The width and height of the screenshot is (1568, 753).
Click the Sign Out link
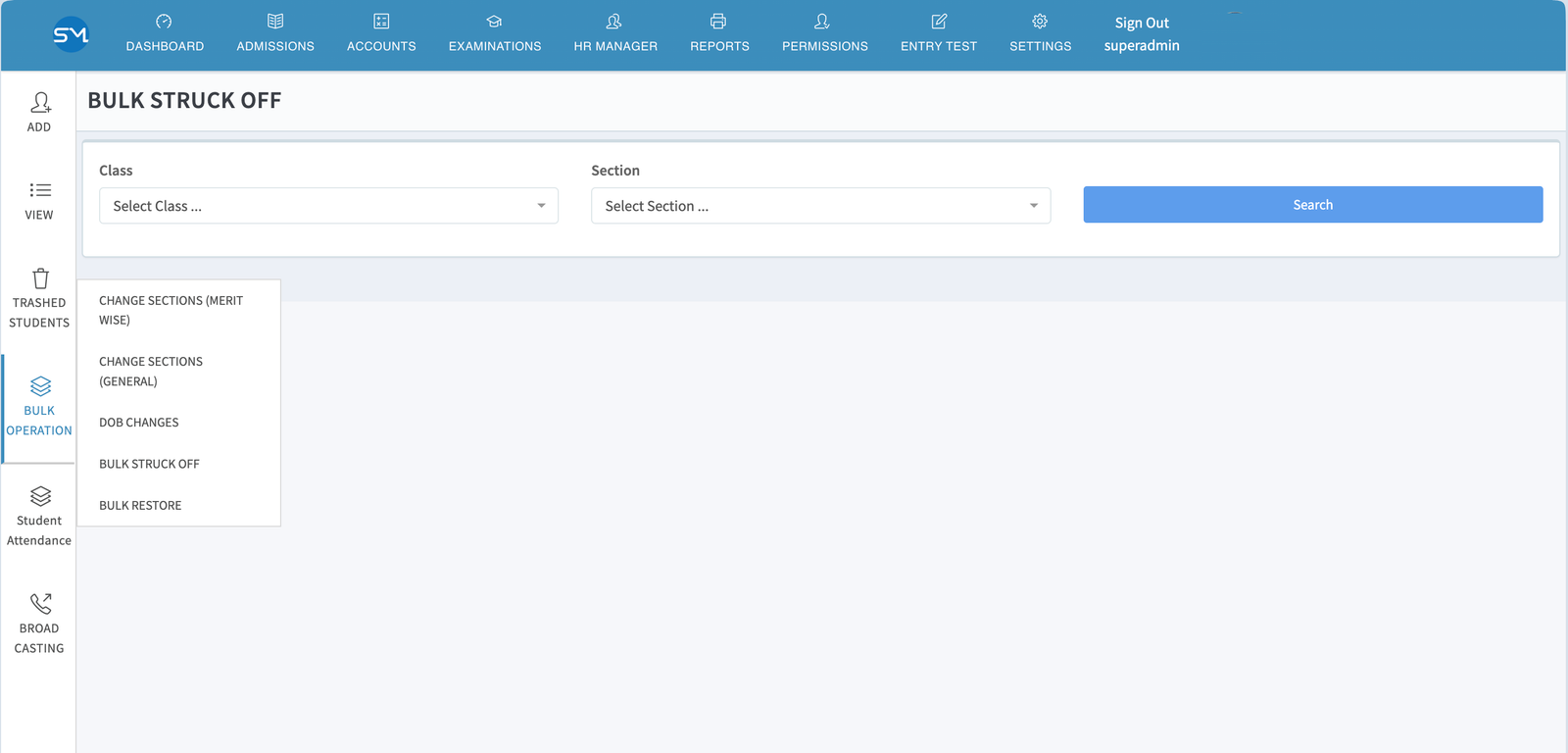tap(1142, 23)
